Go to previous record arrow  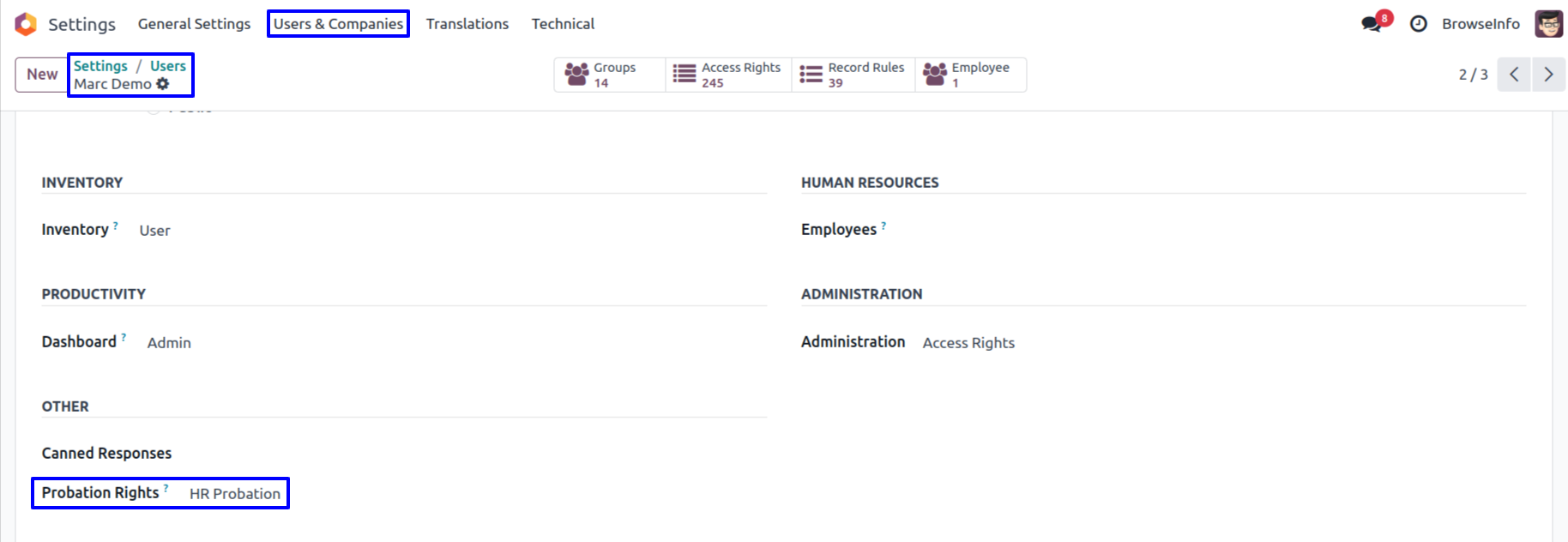point(1514,75)
